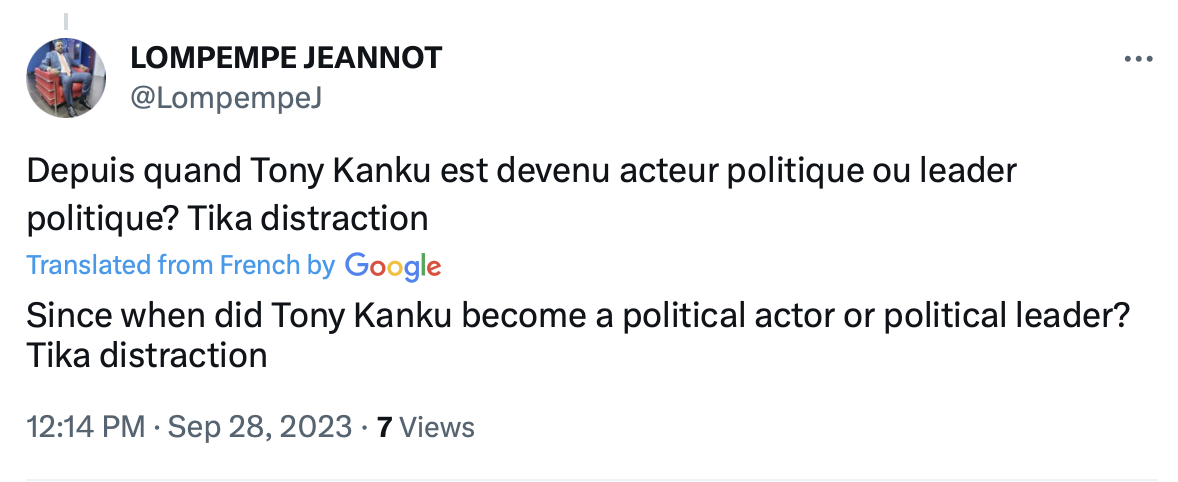Image resolution: width=1178 pixels, height=482 pixels.
Task: Click the Sep 28, 2023 date
Action: (x=259, y=428)
